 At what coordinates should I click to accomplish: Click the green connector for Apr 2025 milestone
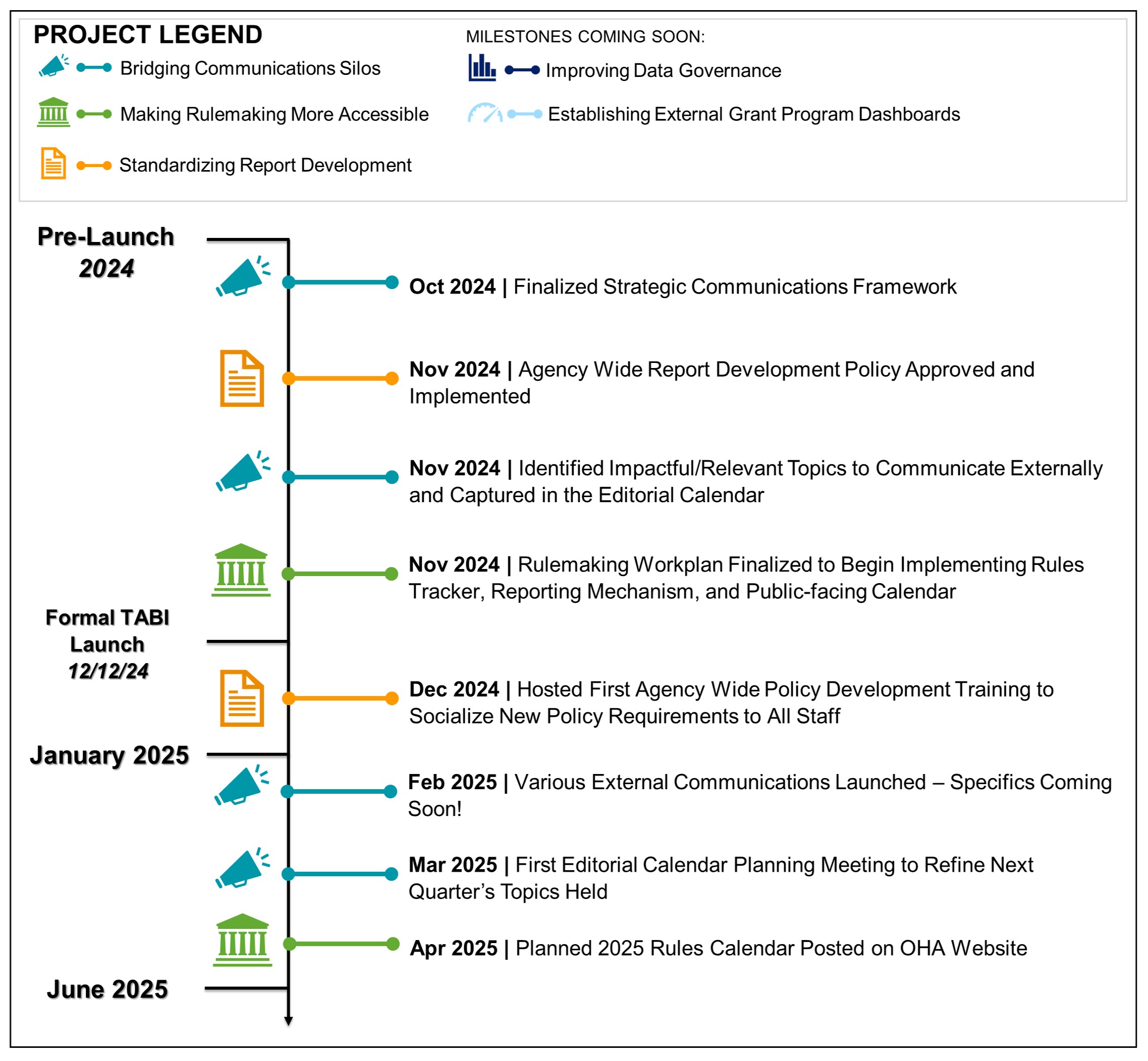click(341, 944)
